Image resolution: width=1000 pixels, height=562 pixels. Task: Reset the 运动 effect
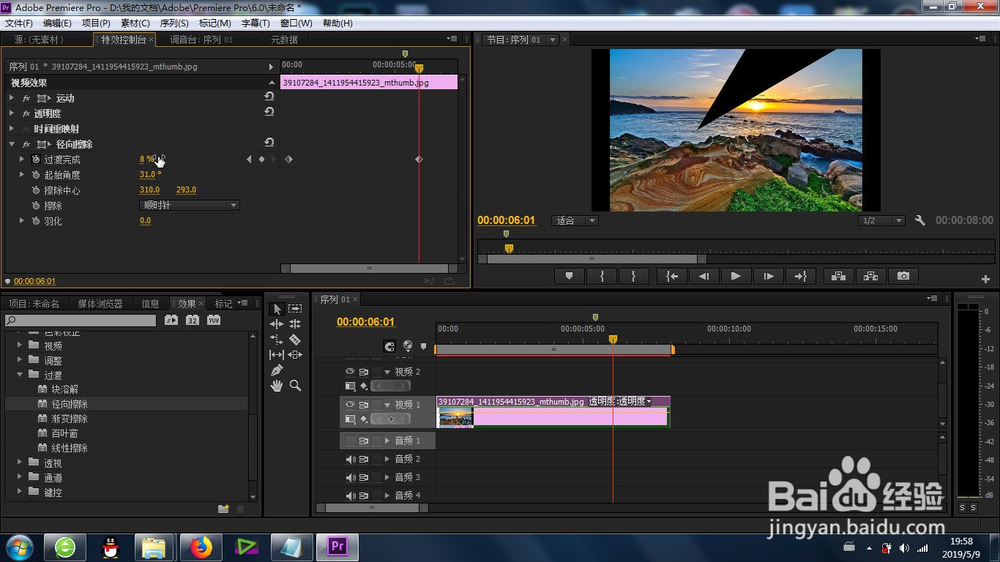pos(269,96)
